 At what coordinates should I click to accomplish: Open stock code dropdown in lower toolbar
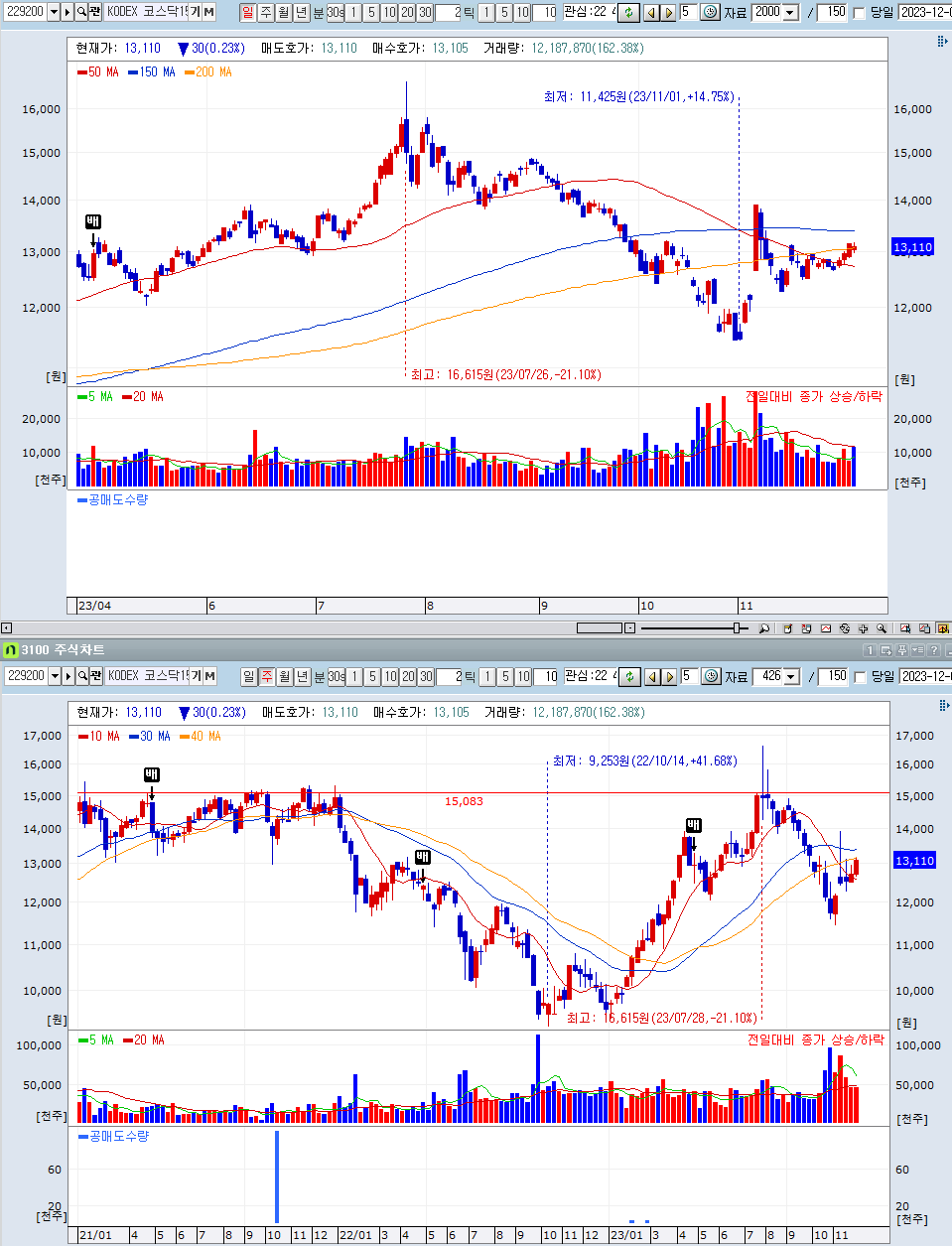point(54,676)
